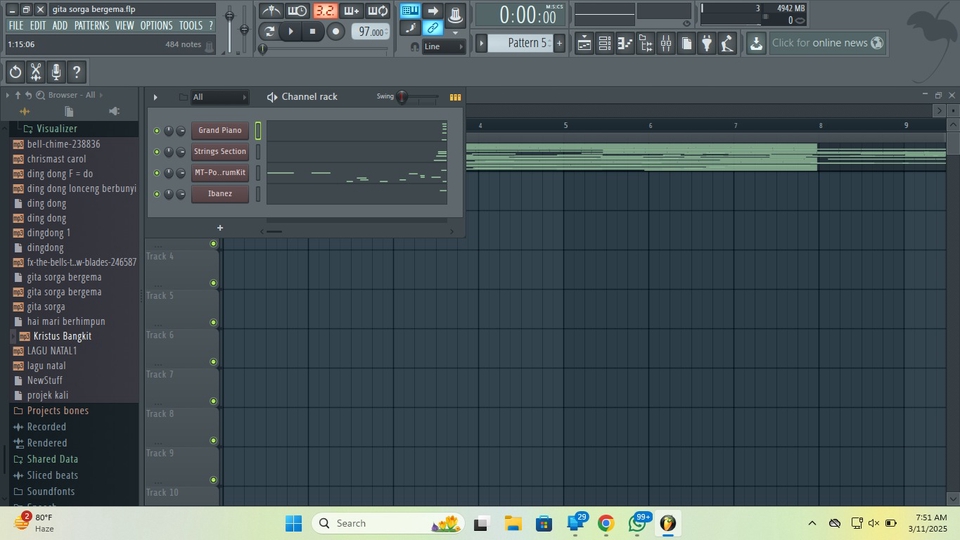This screenshot has width=960, height=540.
Task: Toggle loop recording icon
Action: click(x=378, y=11)
